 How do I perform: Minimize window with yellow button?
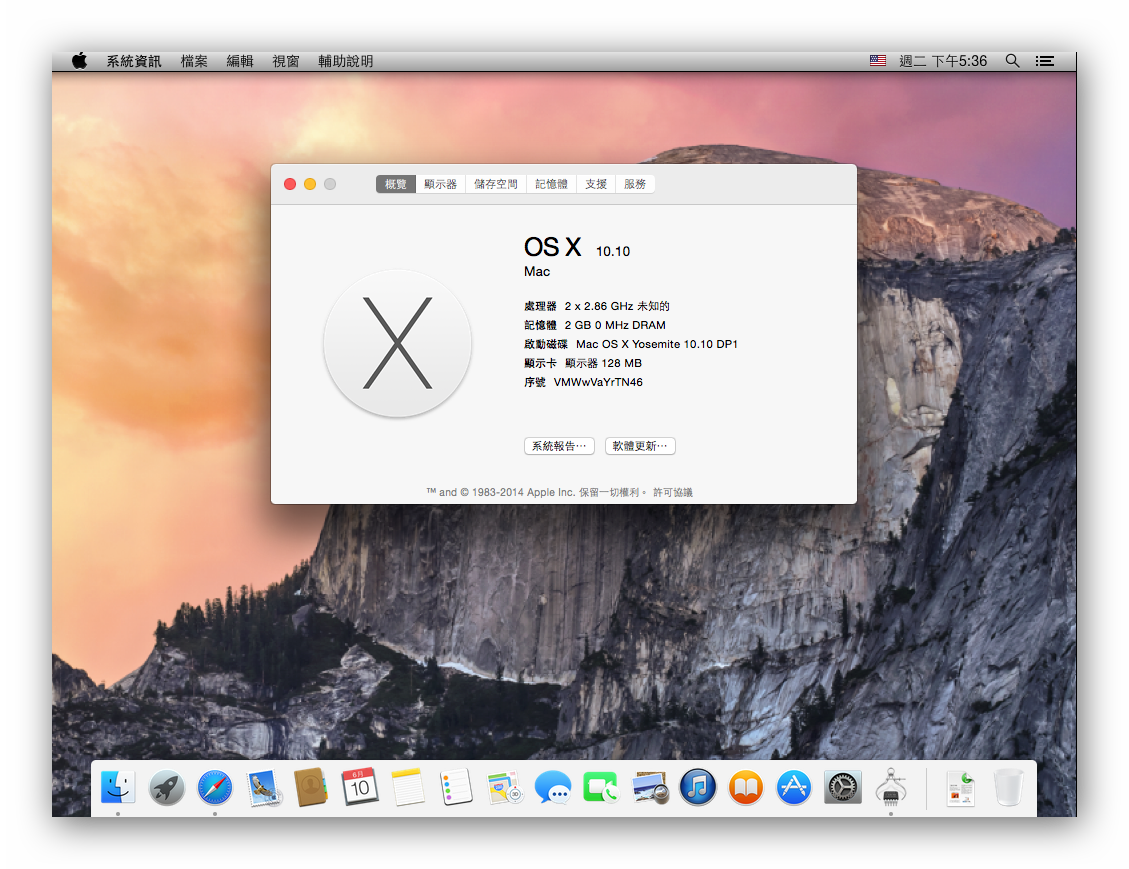[x=310, y=184]
